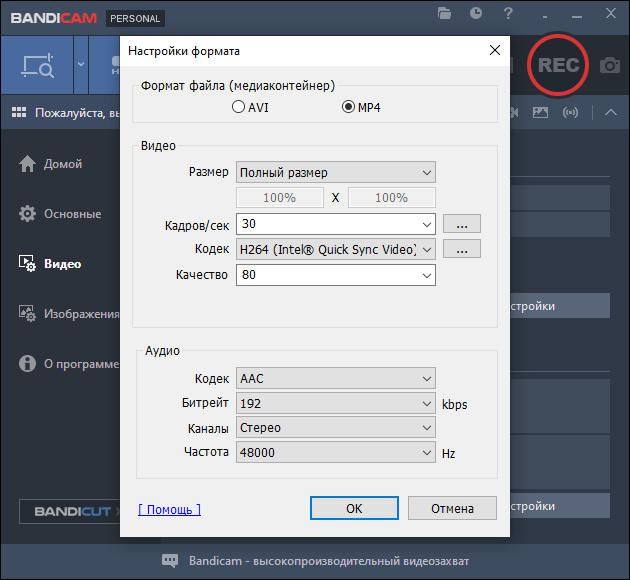Click the video settings icon in the sidebar
Image resolution: width=630 pixels, height=580 pixels.
pyautogui.click(x=27, y=264)
